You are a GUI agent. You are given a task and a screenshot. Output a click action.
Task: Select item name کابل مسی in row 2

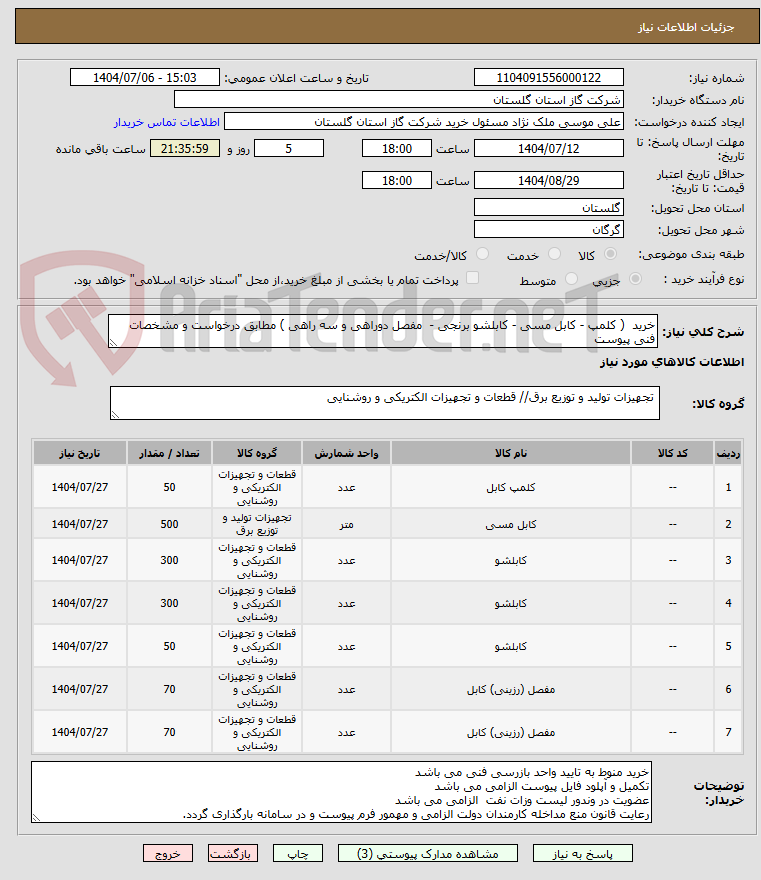[511, 524]
